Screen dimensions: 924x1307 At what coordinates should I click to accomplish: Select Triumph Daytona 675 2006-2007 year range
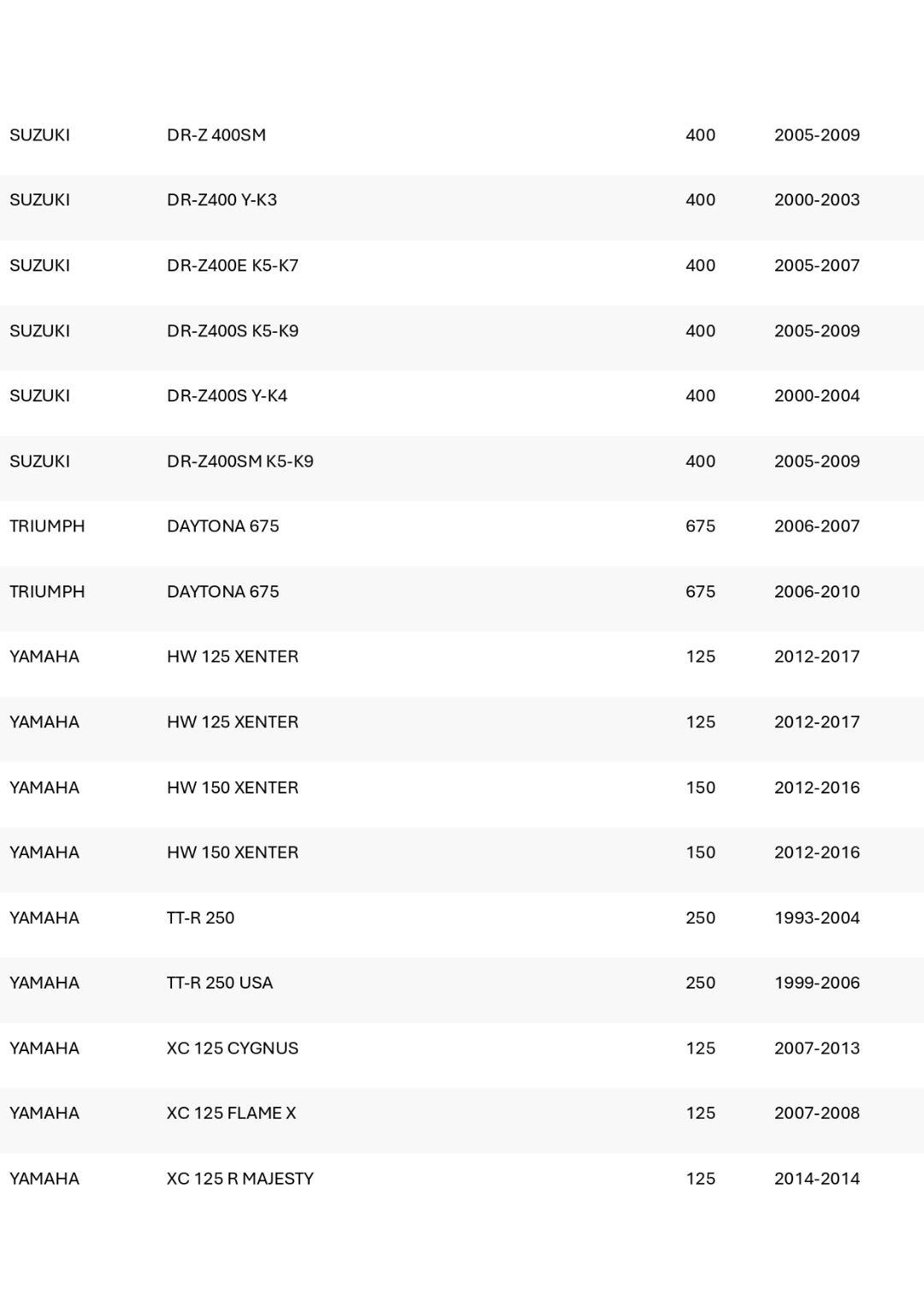pyautogui.click(x=817, y=526)
